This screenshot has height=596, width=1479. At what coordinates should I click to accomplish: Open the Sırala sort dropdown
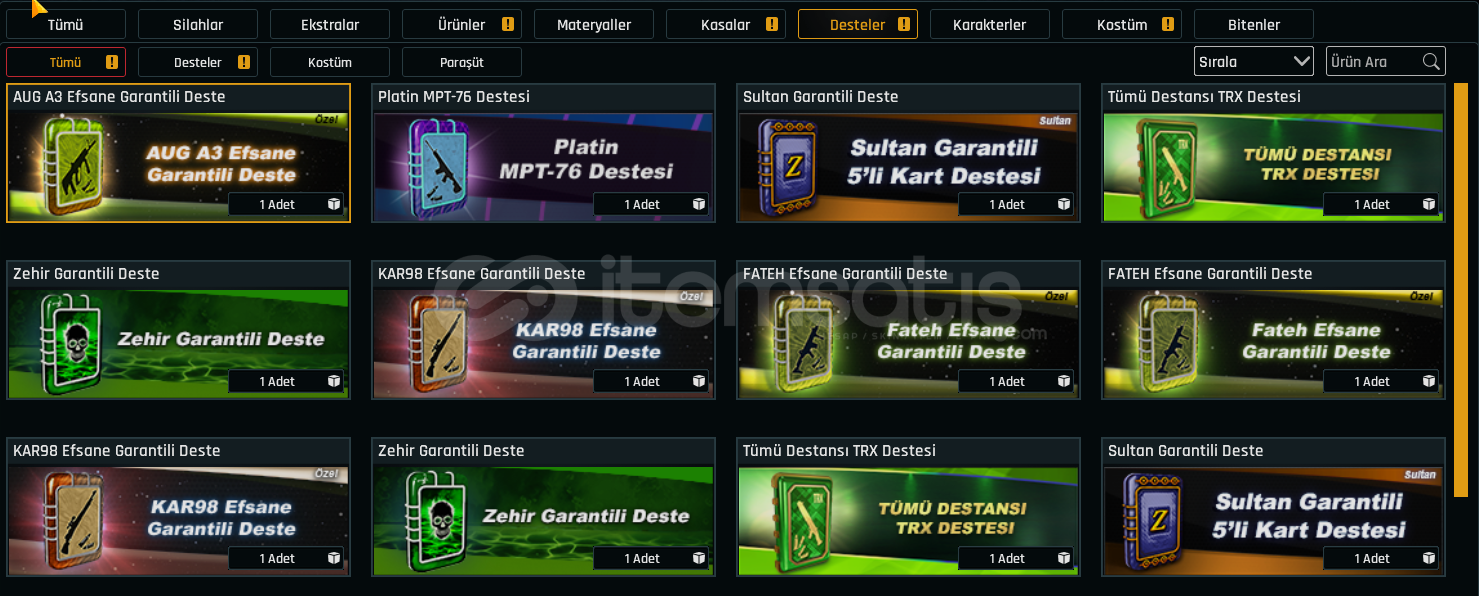pyautogui.click(x=1254, y=61)
